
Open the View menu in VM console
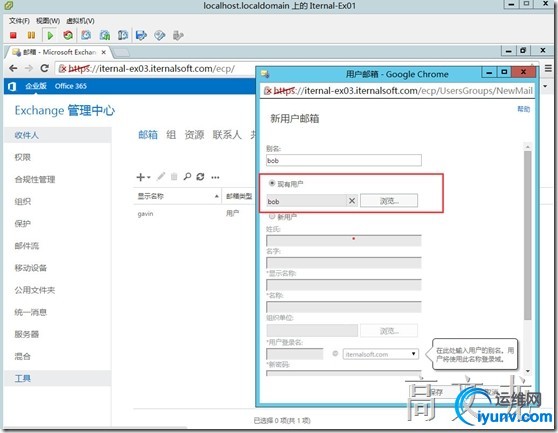click(x=48, y=21)
